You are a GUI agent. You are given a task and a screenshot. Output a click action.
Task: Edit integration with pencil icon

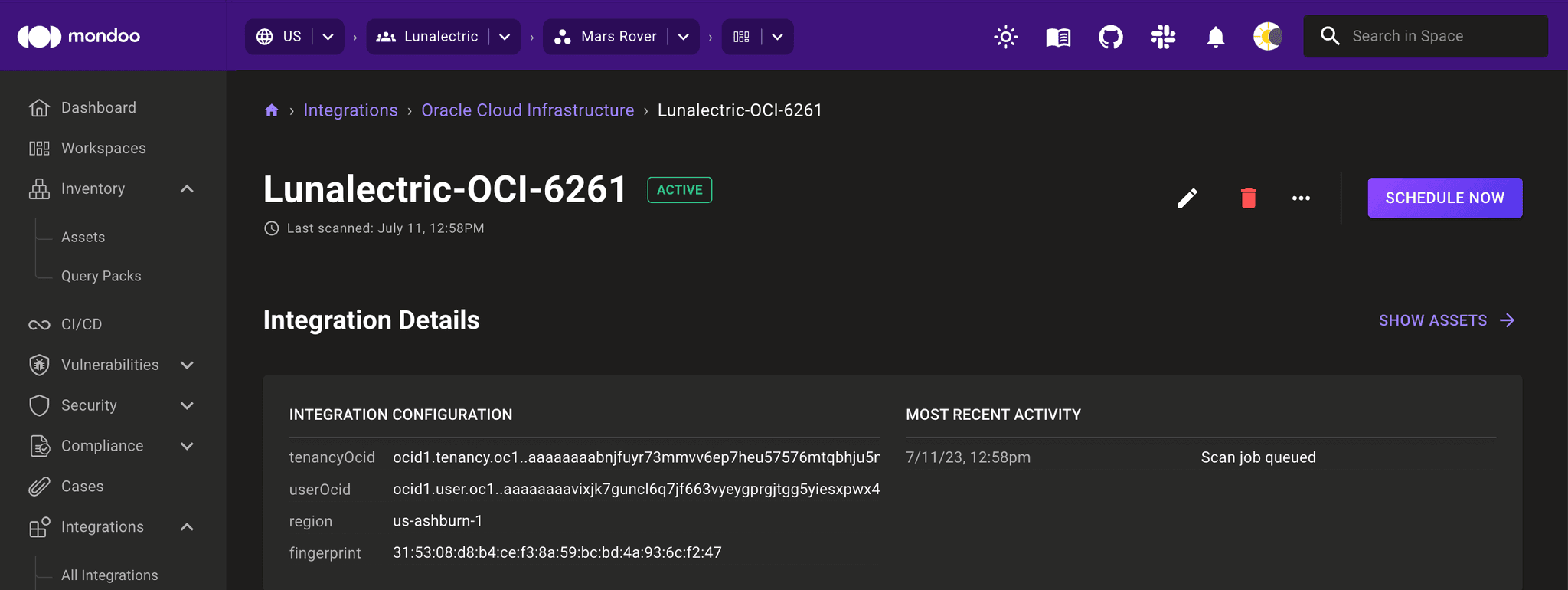pos(1187,198)
